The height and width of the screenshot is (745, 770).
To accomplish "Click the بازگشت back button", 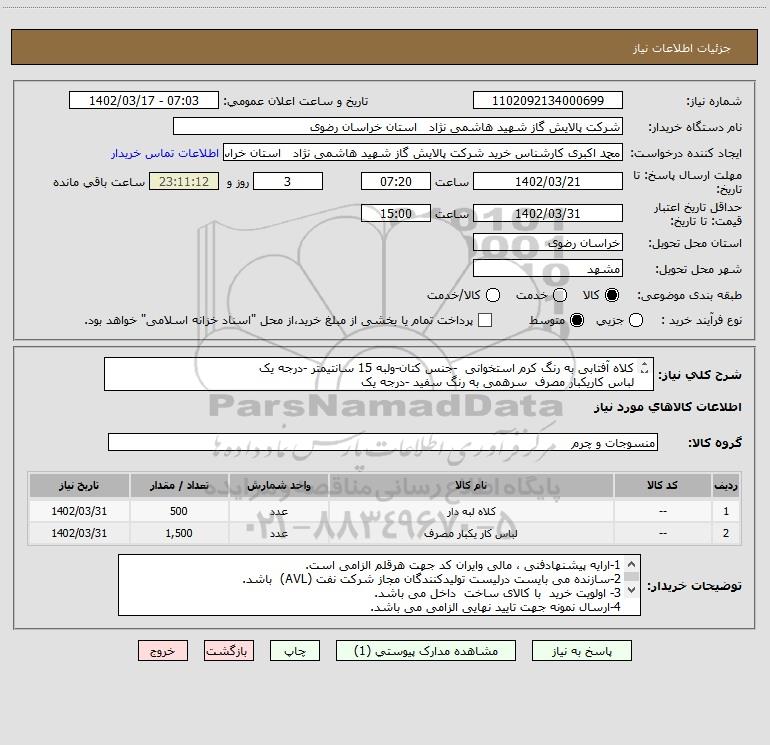I will pos(229,651).
